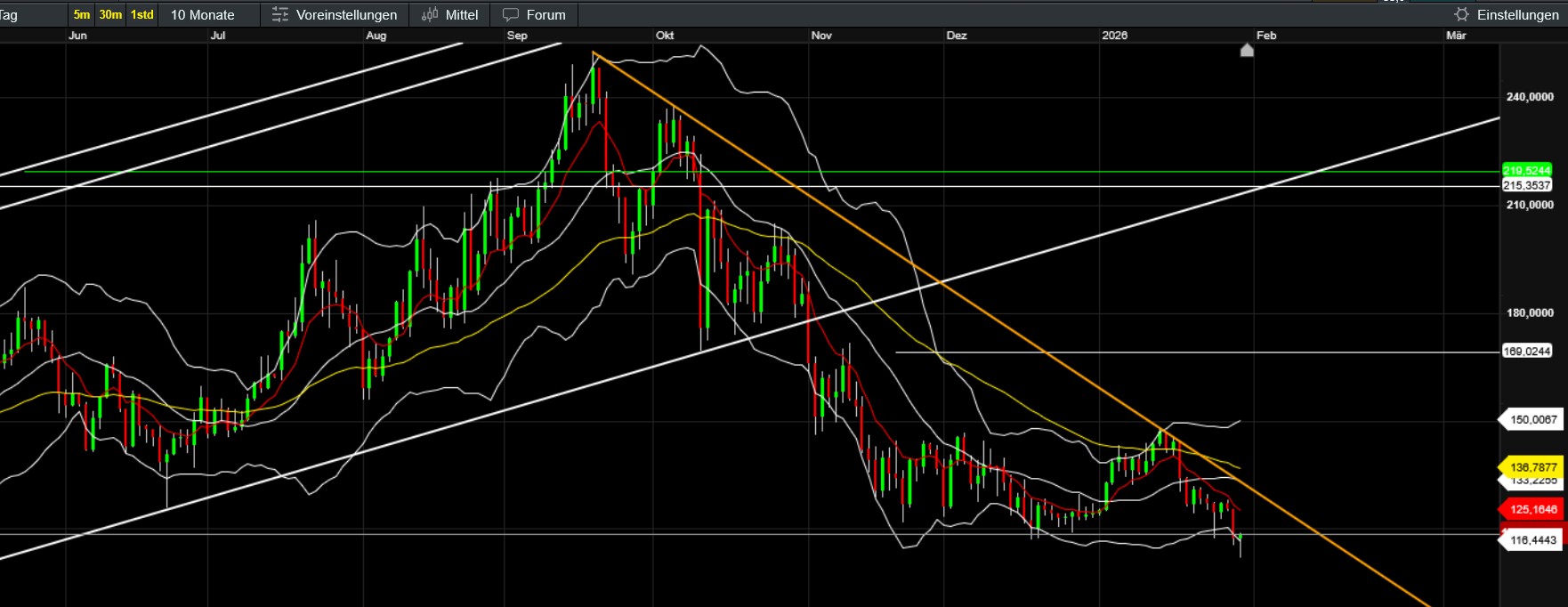Click the yellow 136,7877 price tag

pyautogui.click(x=1532, y=466)
